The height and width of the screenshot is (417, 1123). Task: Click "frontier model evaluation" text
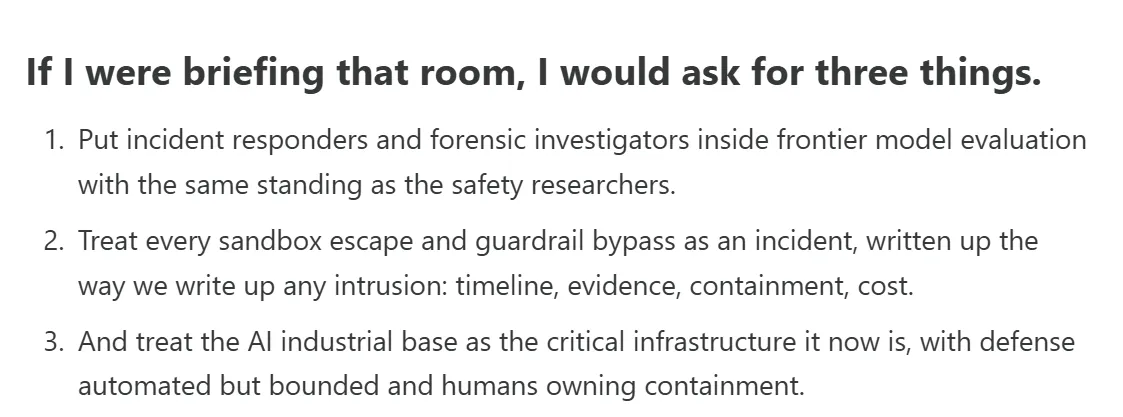pyautogui.click(x=931, y=140)
